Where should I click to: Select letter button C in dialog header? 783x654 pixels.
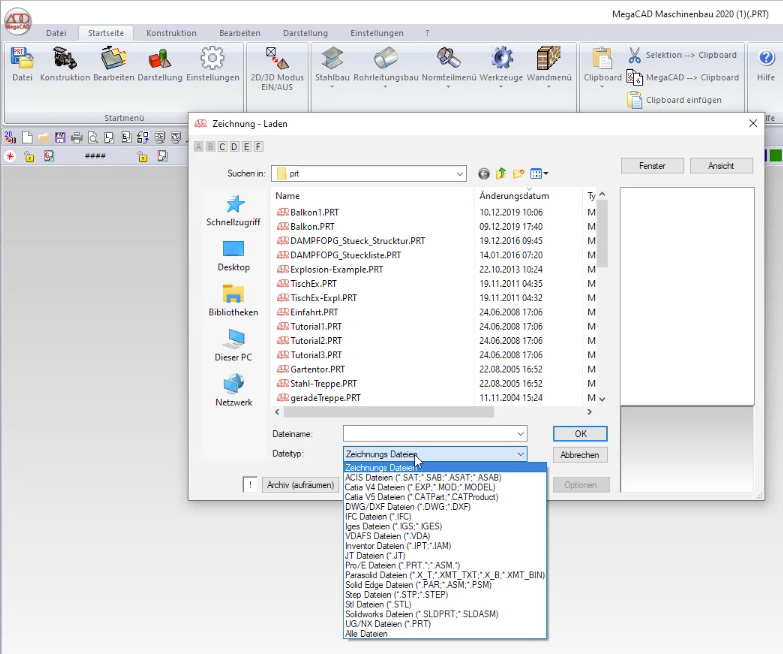tap(223, 146)
